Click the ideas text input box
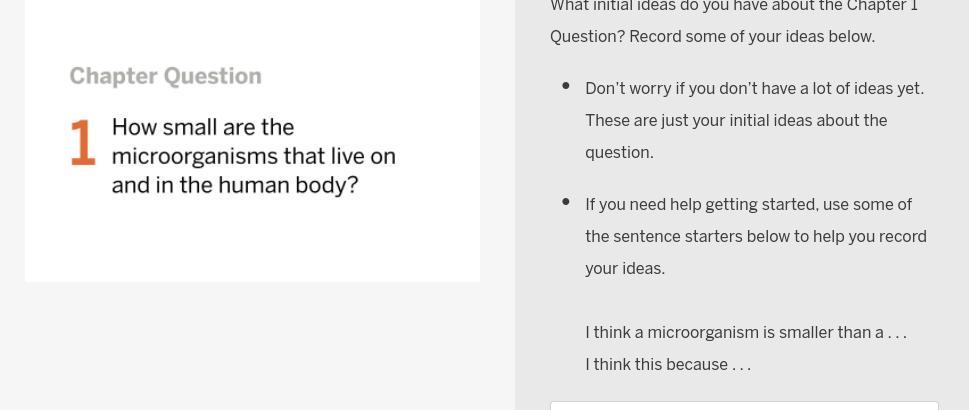 [x=744, y=405]
